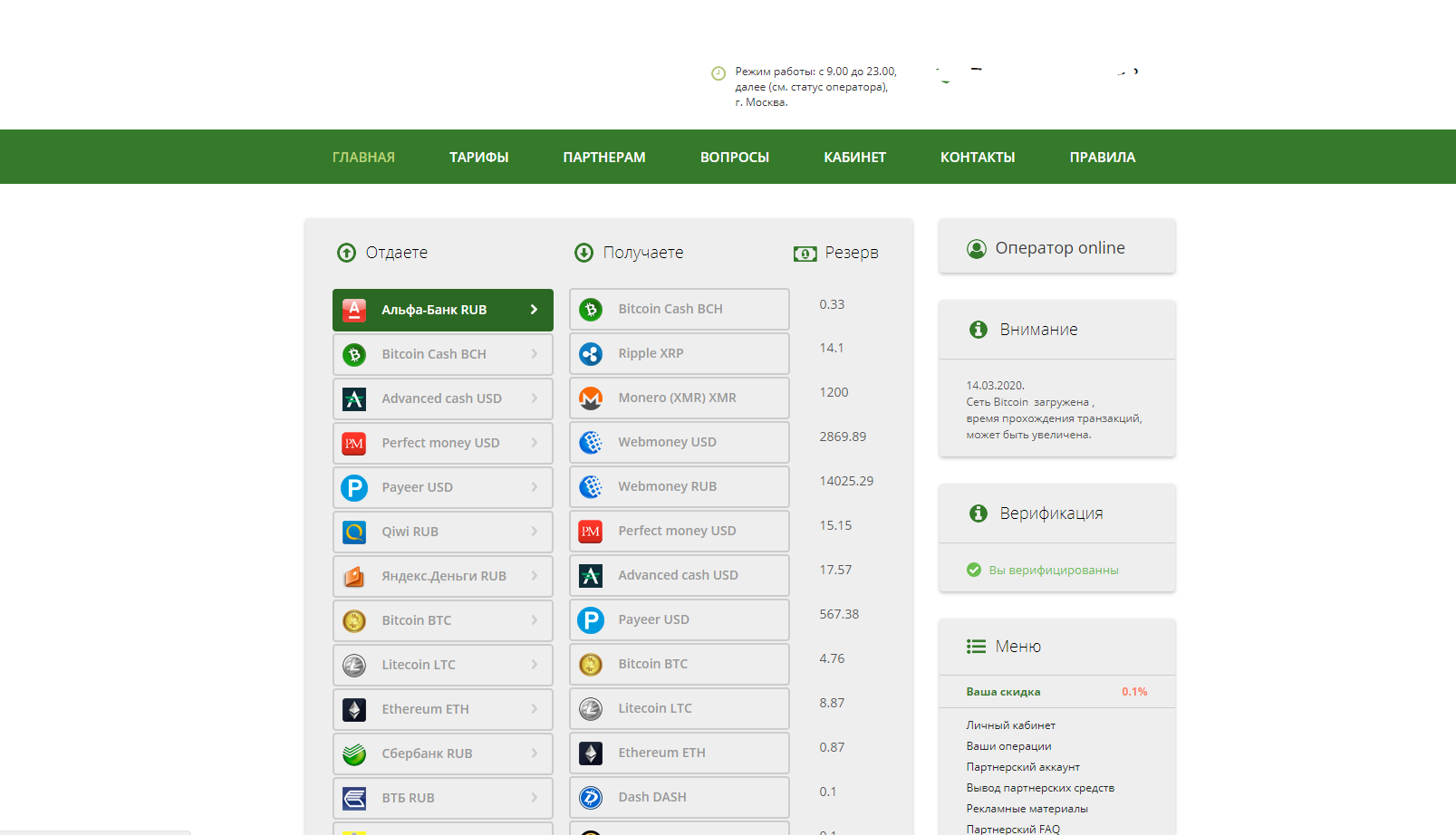Open the ТАРИФЫ menu item
Image resolution: width=1456 pixels, height=835 pixels.
coord(478,158)
